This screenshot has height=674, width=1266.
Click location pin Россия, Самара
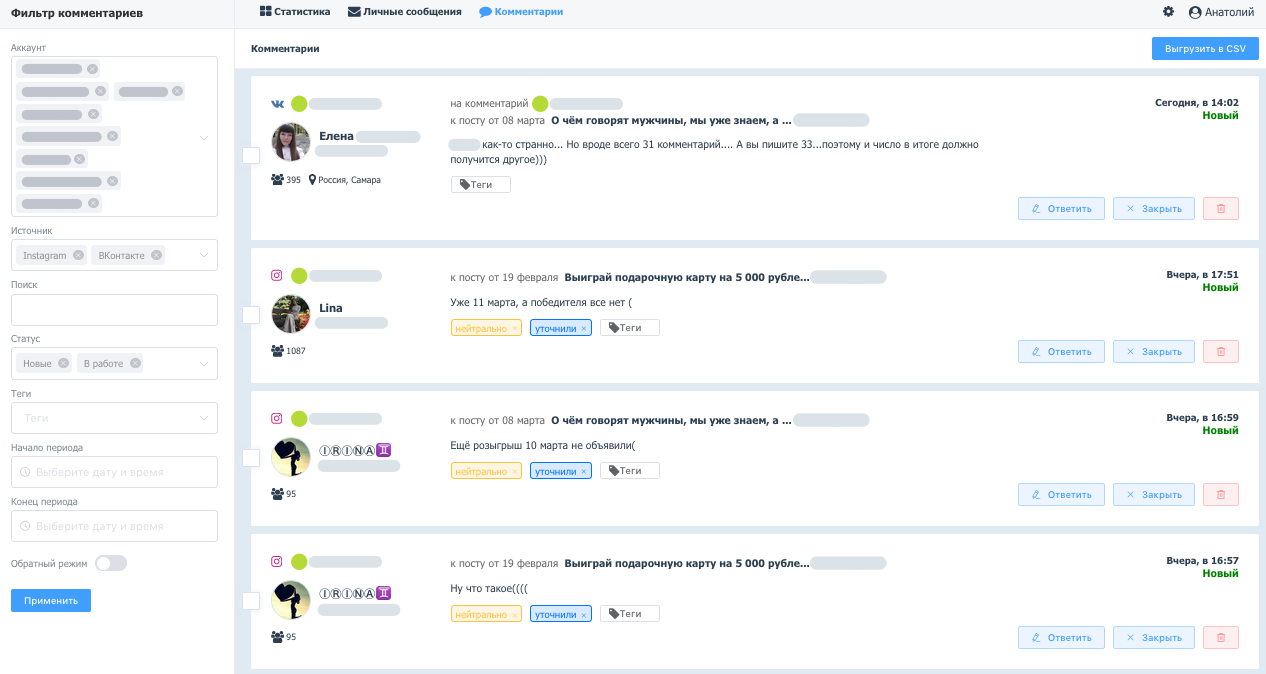click(x=312, y=180)
